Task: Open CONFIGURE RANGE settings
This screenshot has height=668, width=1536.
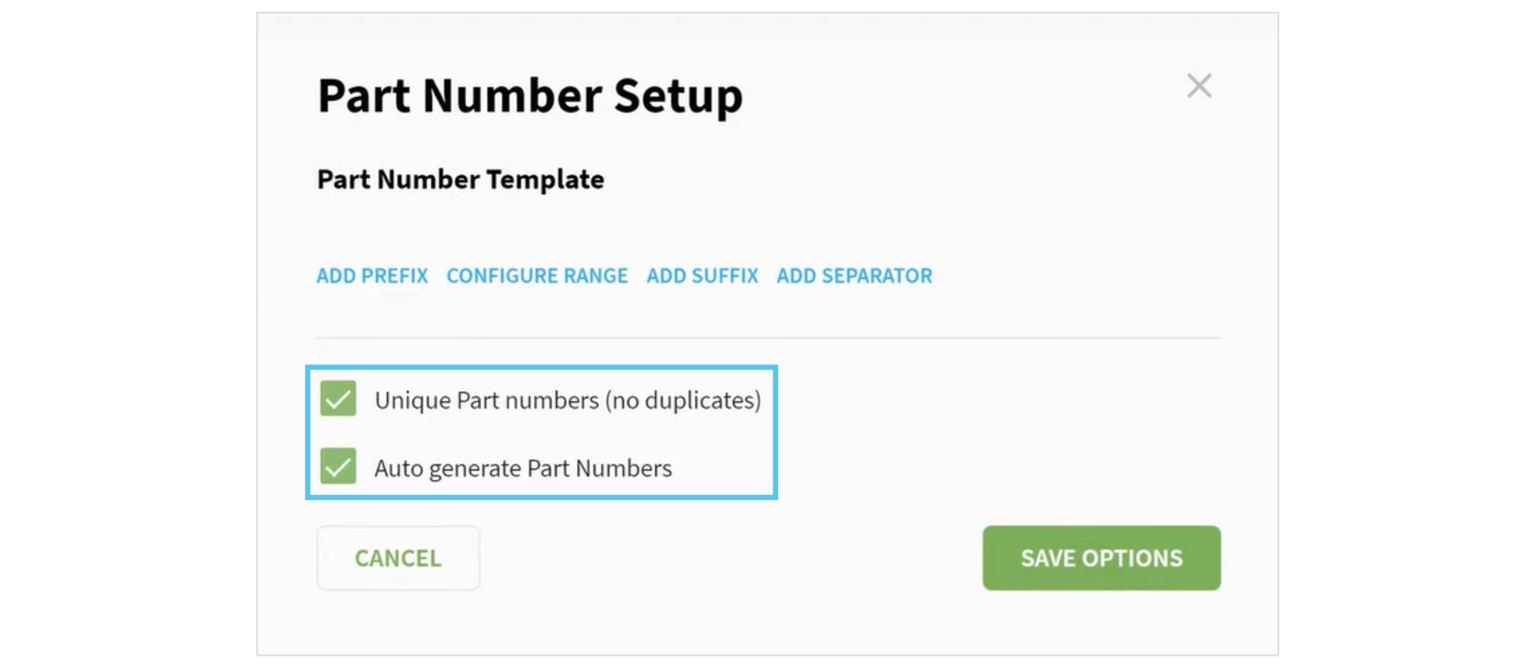Action: pyautogui.click(x=537, y=276)
